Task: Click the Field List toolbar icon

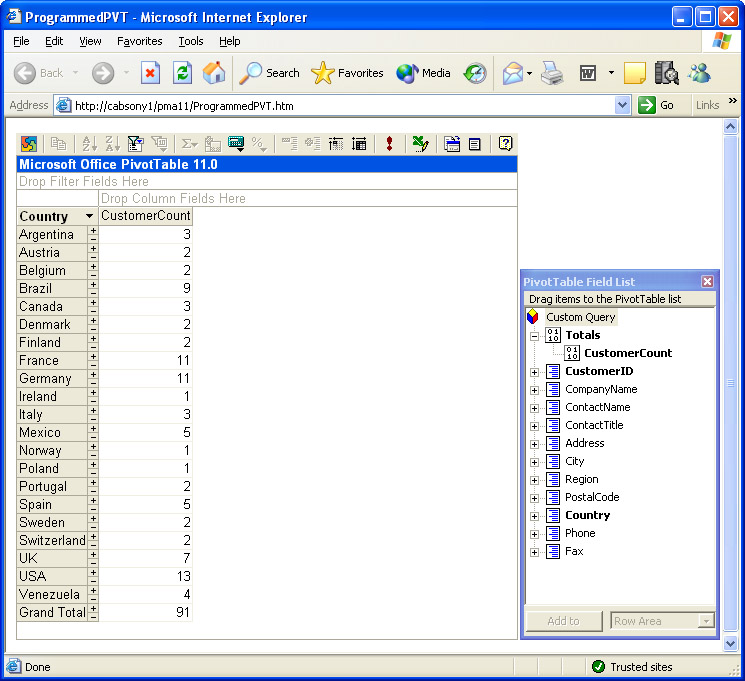Action: pyautogui.click(x=475, y=144)
